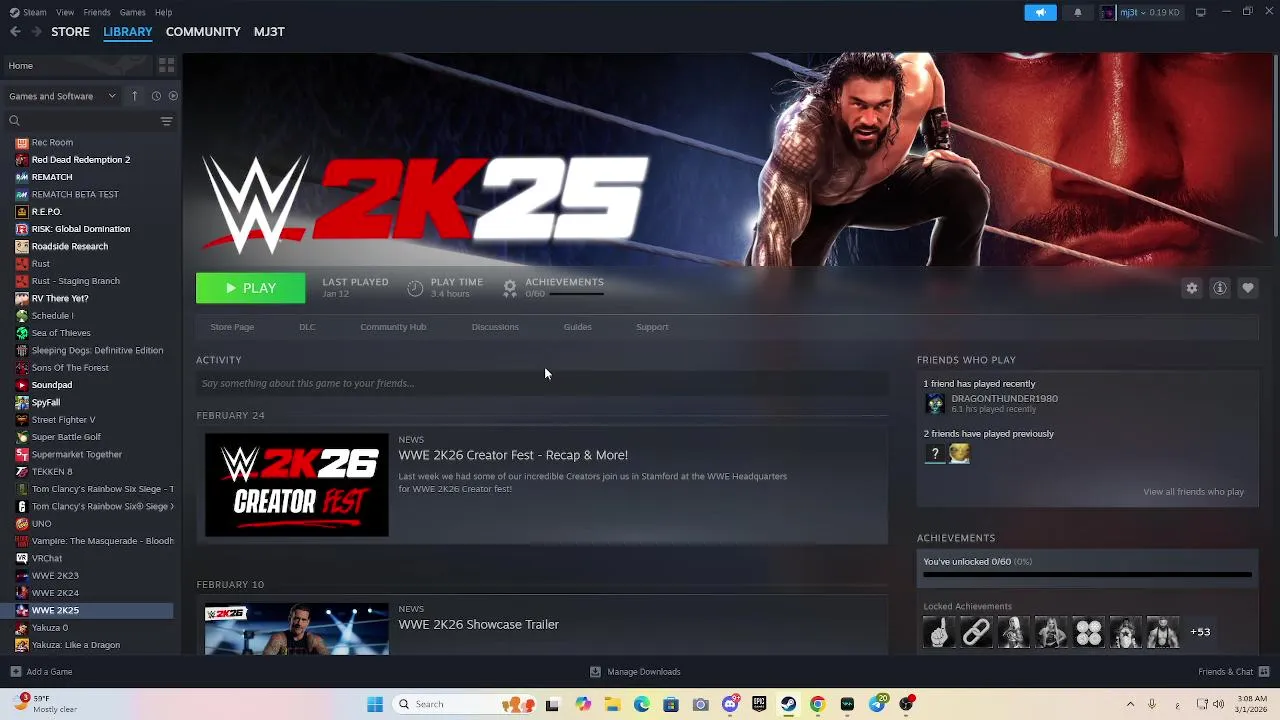
Task: Go forward with the right arrow
Action: point(36,32)
